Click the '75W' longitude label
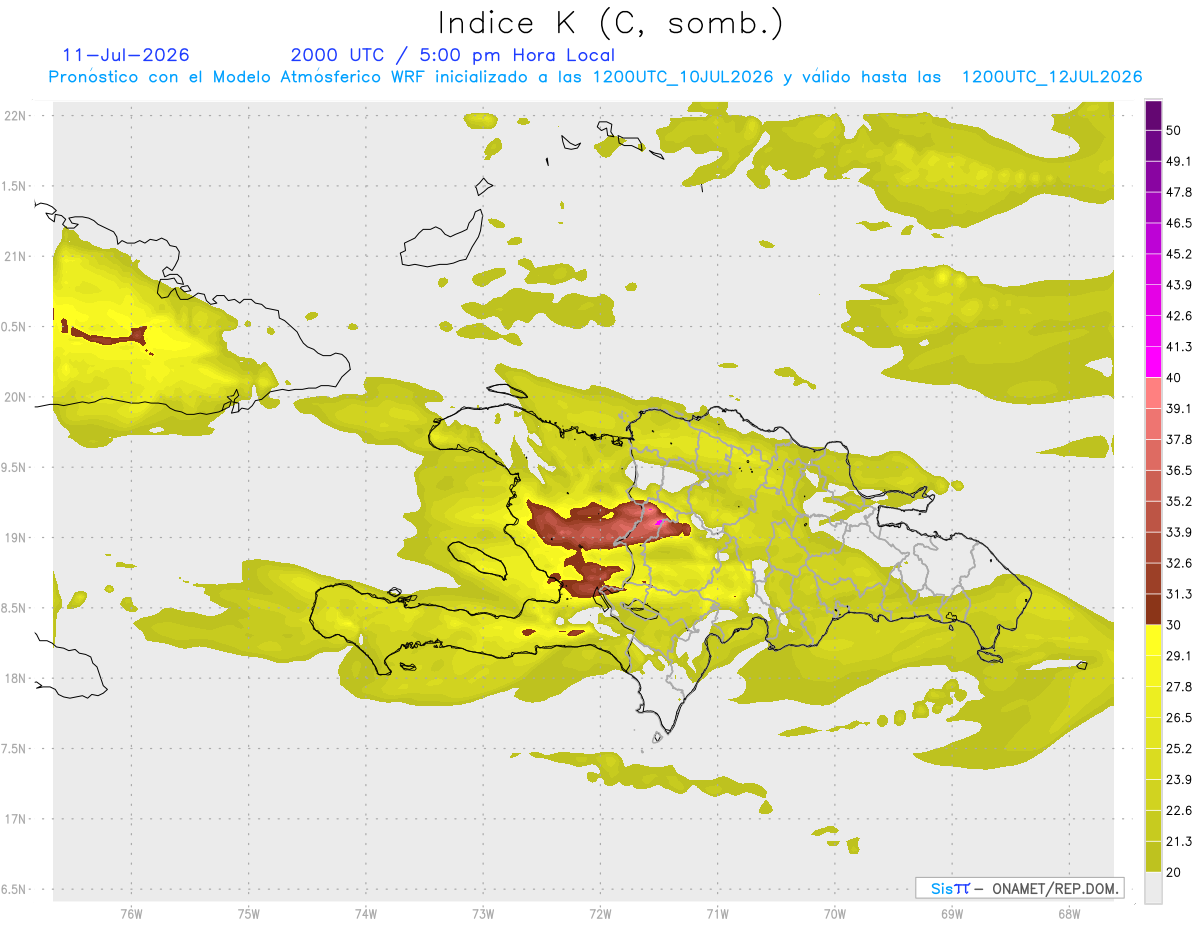 tap(248, 914)
